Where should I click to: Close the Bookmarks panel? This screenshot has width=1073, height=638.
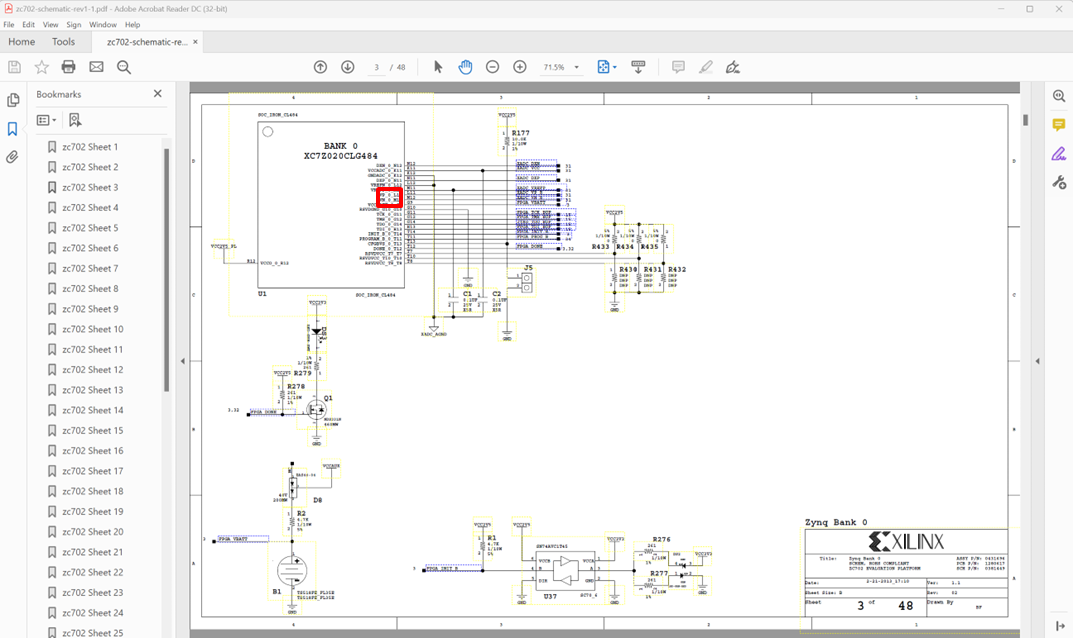coord(157,94)
